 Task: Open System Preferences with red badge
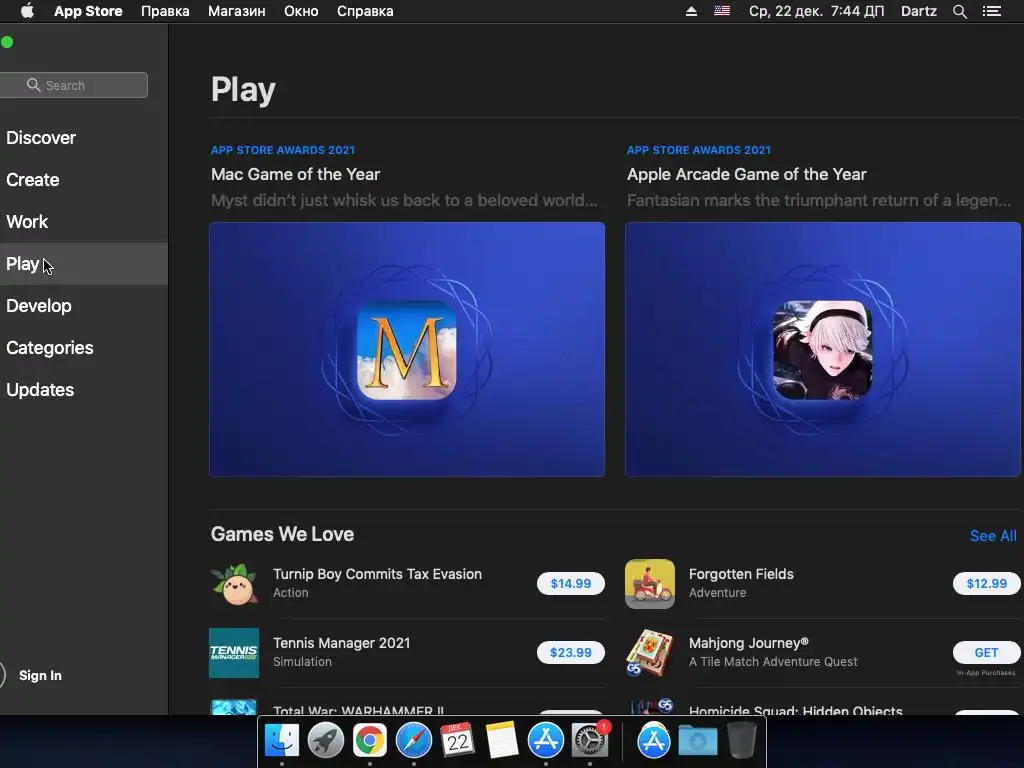pyautogui.click(x=590, y=740)
